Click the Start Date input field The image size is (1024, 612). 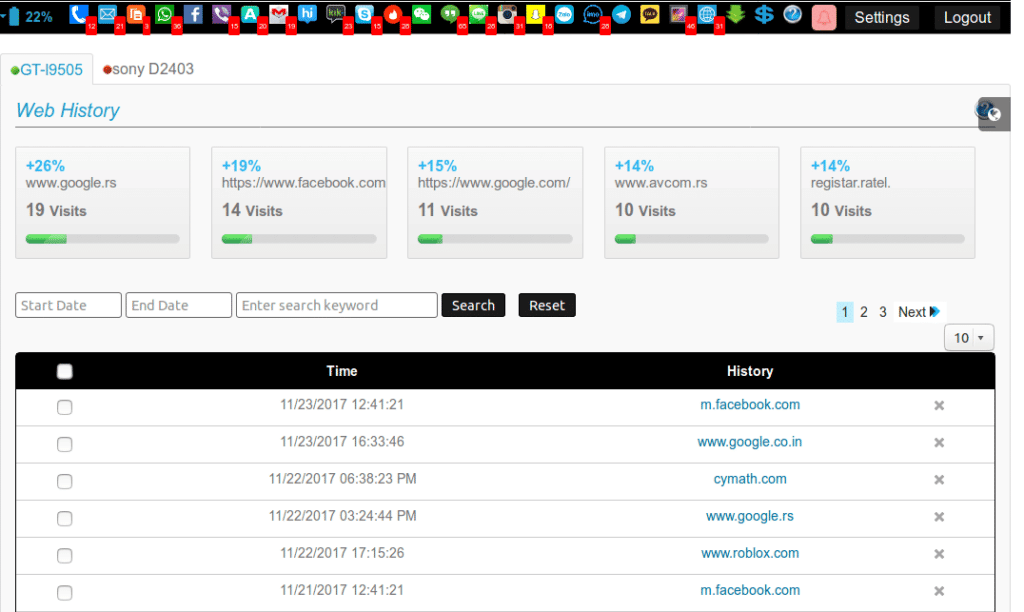[69, 305]
